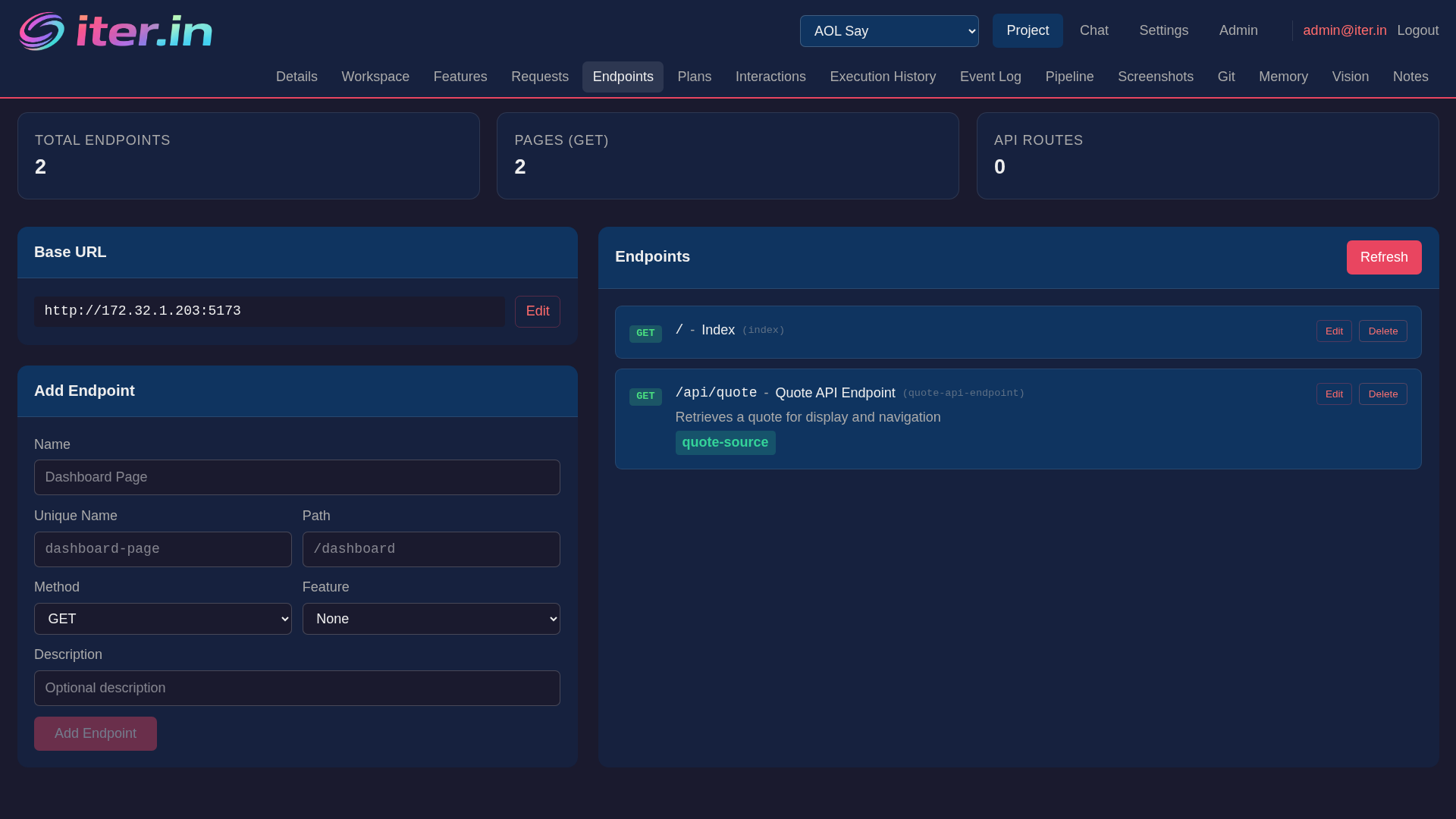The width and height of the screenshot is (1456, 819).
Task: Switch to the Workspace tab
Action: [375, 77]
